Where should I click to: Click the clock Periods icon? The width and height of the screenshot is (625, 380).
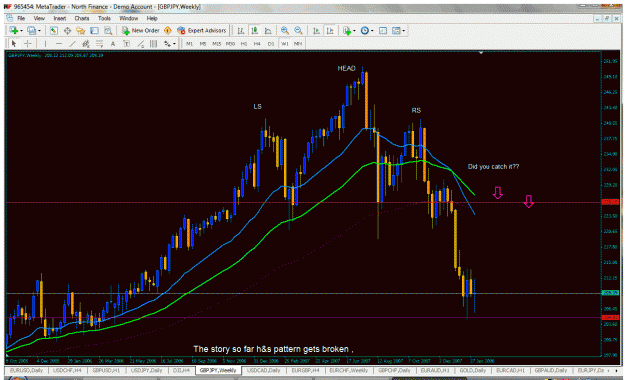[x=364, y=30]
